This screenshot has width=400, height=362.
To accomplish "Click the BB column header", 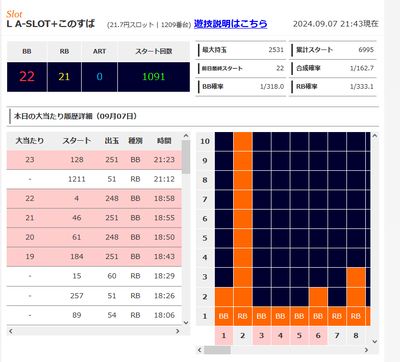I will pyautogui.click(x=27, y=51).
